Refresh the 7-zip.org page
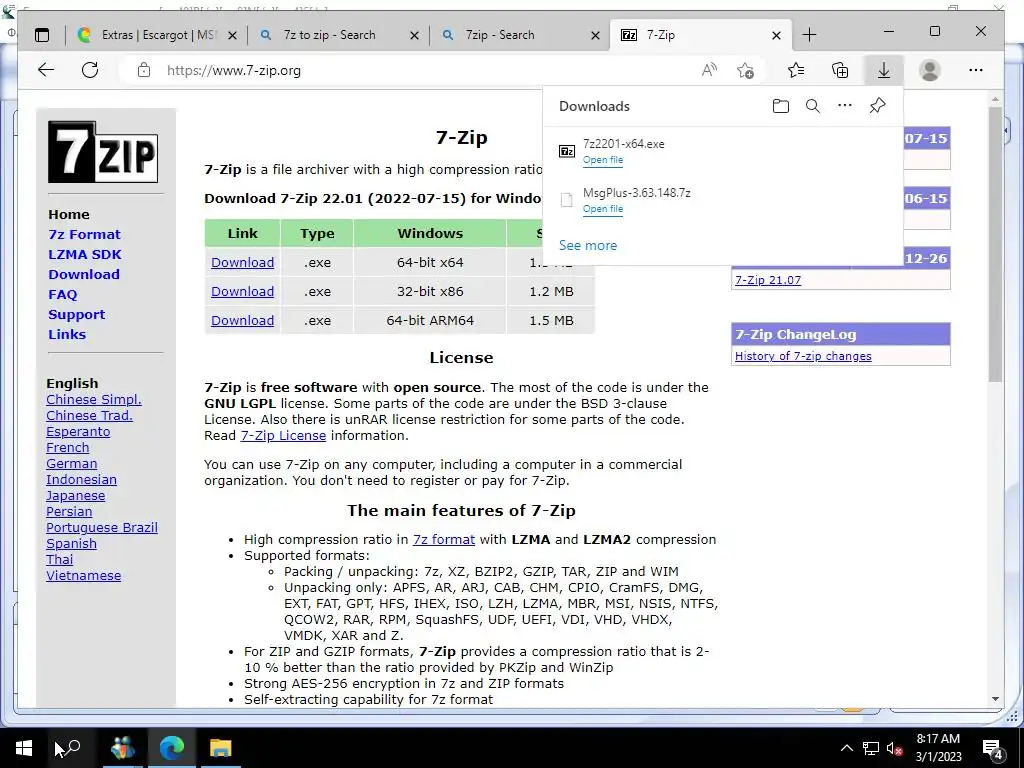The image size is (1024, 768). (x=90, y=70)
